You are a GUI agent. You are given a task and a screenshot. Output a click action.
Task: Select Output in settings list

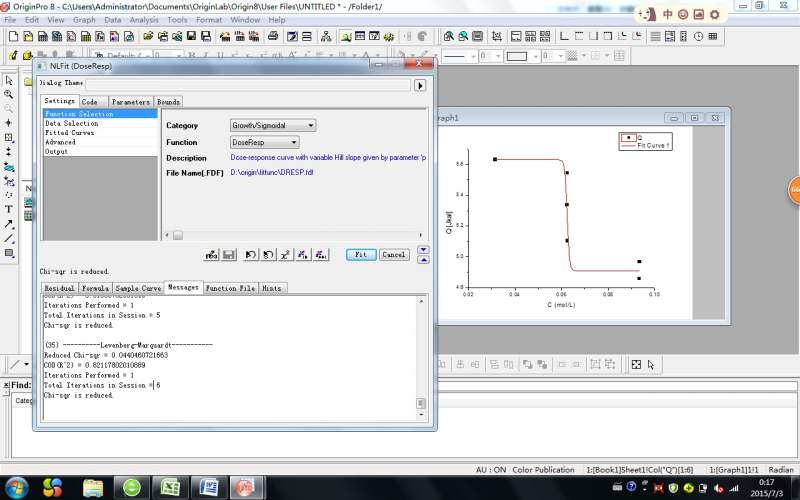click(x=101, y=152)
